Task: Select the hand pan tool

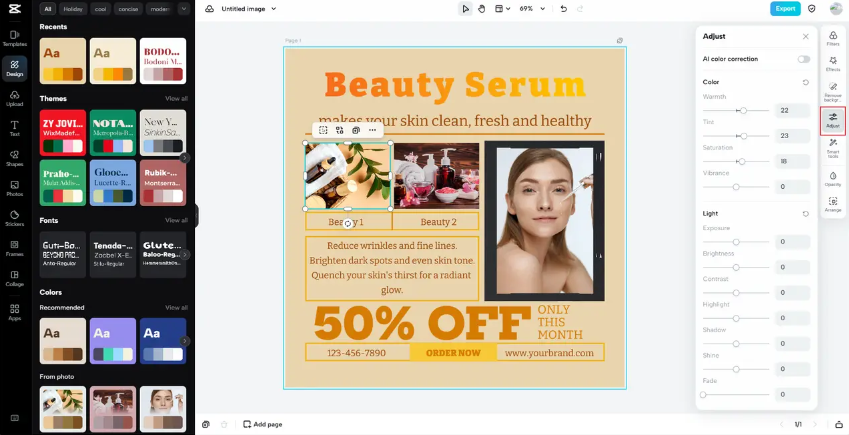Action: point(481,9)
